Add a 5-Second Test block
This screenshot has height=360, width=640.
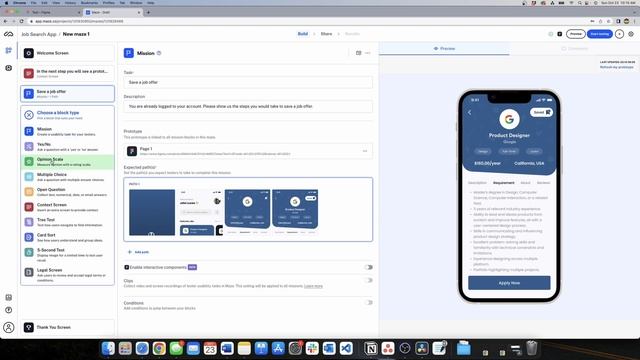68,254
